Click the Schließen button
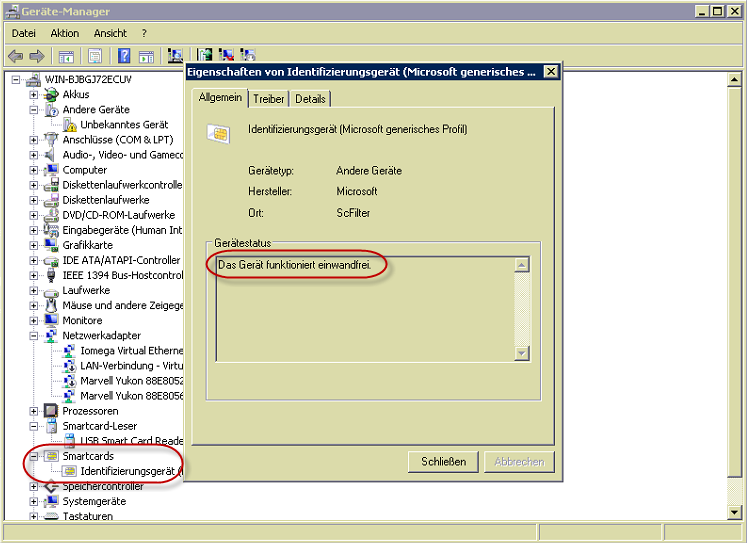The width and height of the screenshot is (747, 543). coord(443,462)
